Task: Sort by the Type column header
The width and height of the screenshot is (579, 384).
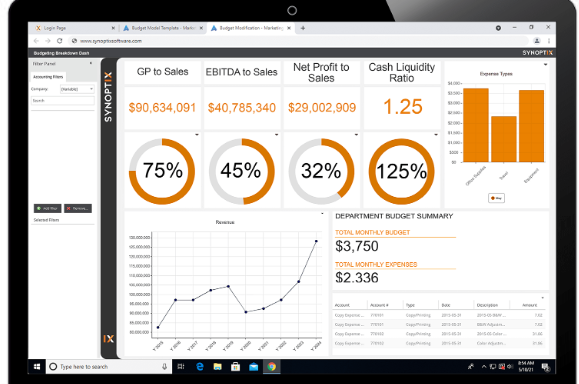Action: point(410,305)
